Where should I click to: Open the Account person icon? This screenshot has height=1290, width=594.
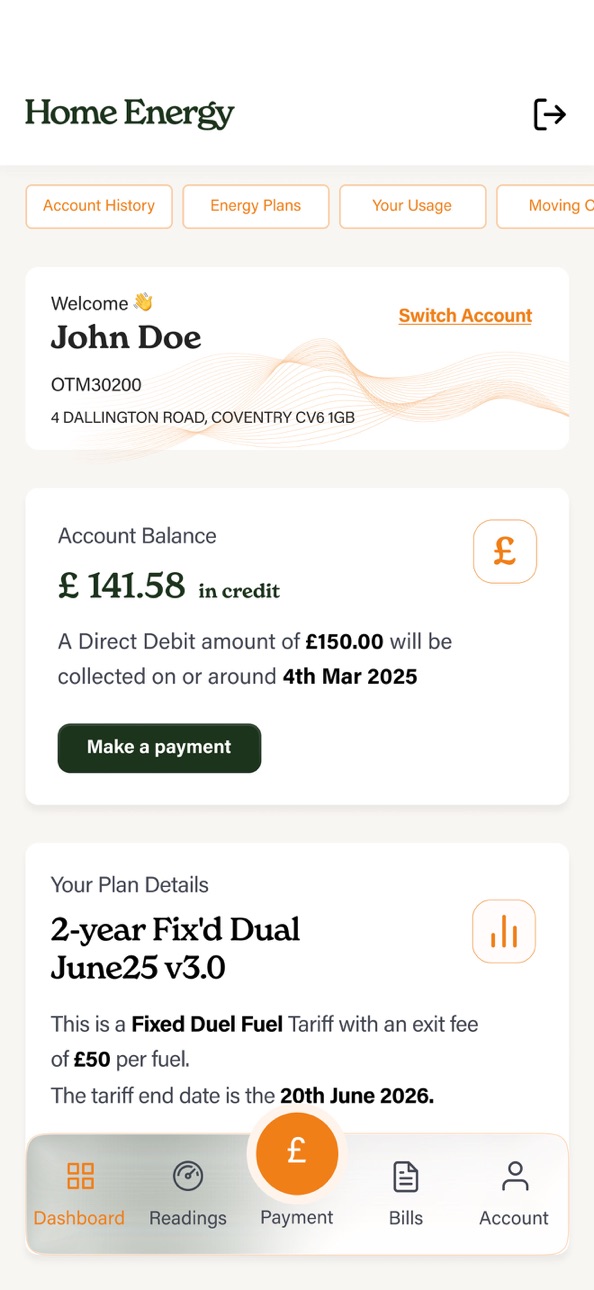tap(514, 1176)
